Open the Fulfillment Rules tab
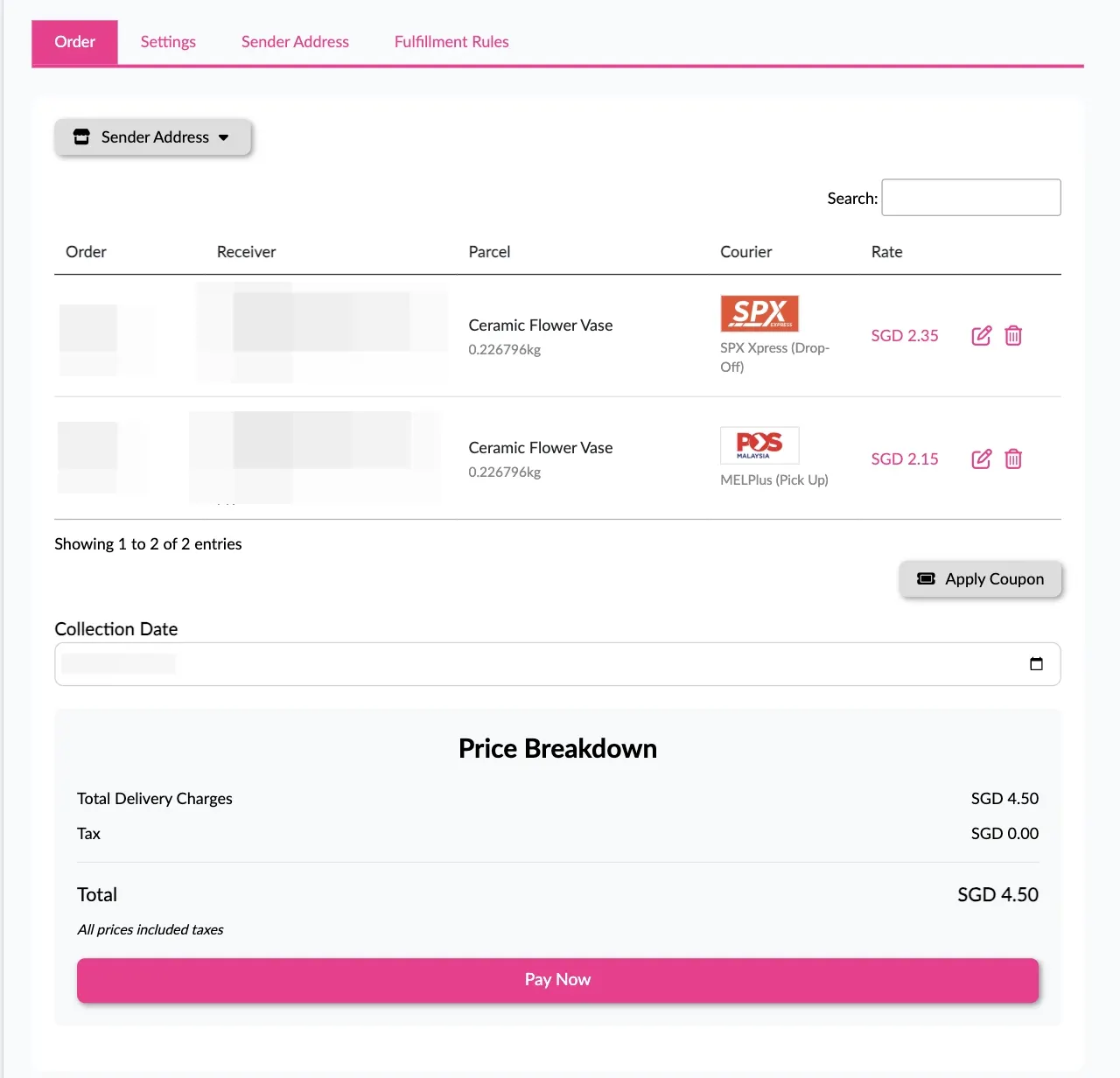This screenshot has width=1120, height=1078. [x=451, y=41]
